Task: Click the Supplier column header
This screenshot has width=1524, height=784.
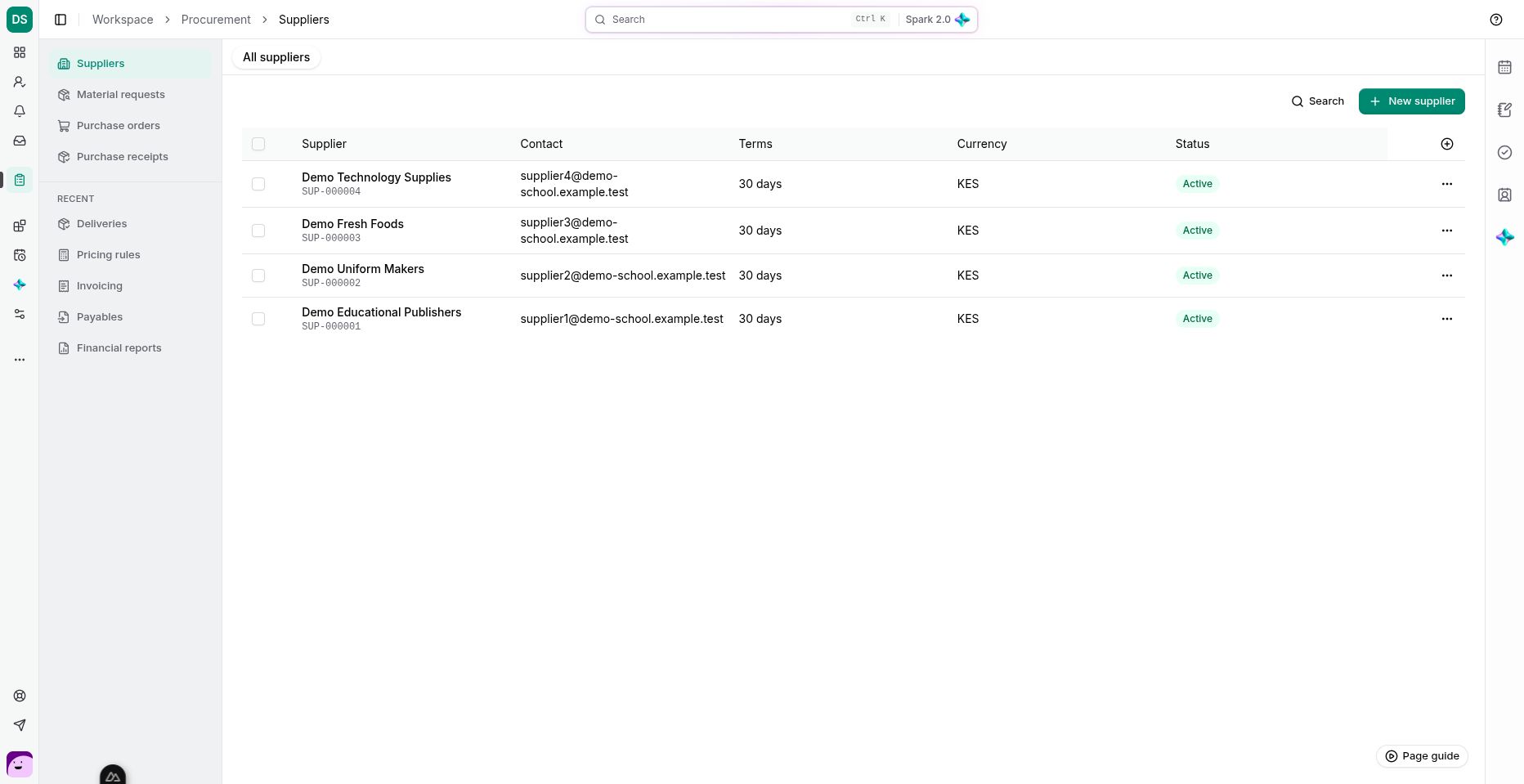Action: pos(324,144)
